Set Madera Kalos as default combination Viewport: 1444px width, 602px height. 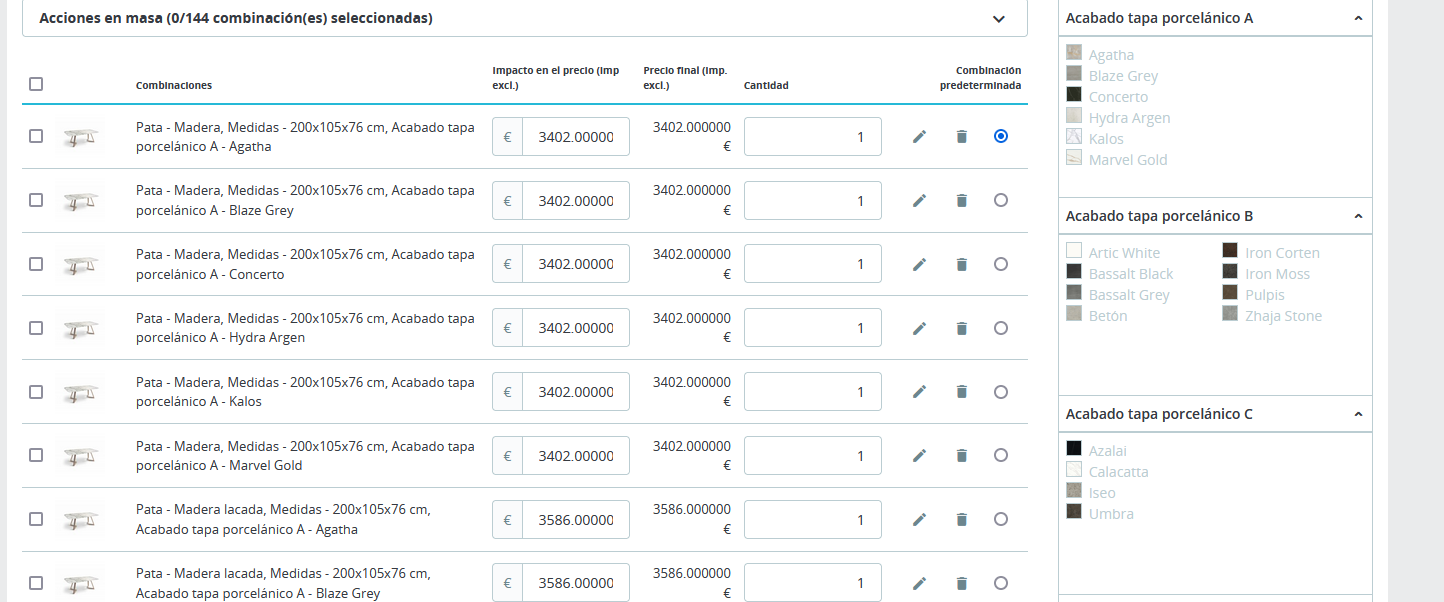tap(1001, 392)
